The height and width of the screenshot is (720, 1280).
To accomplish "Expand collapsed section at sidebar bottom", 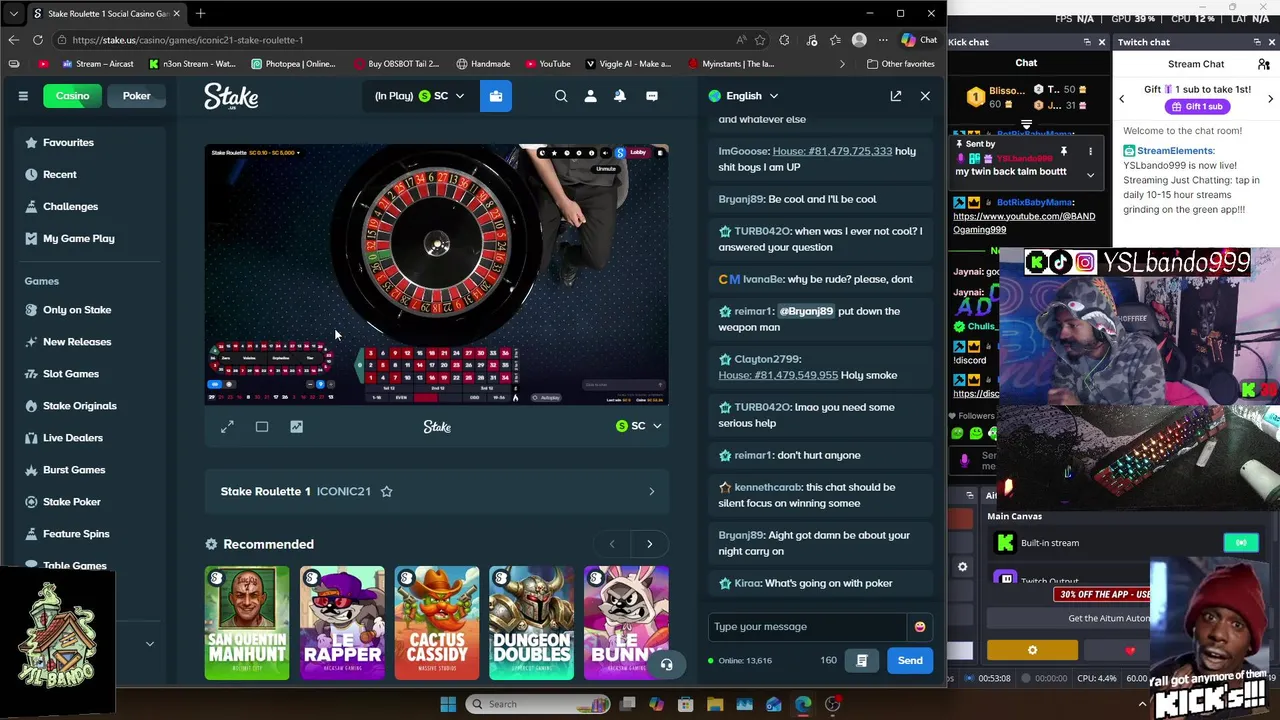I will [x=150, y=644].
